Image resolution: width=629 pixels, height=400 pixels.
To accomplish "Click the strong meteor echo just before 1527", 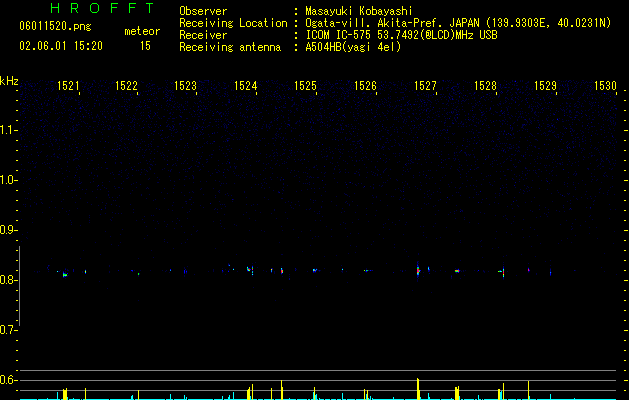I will 418,271.
